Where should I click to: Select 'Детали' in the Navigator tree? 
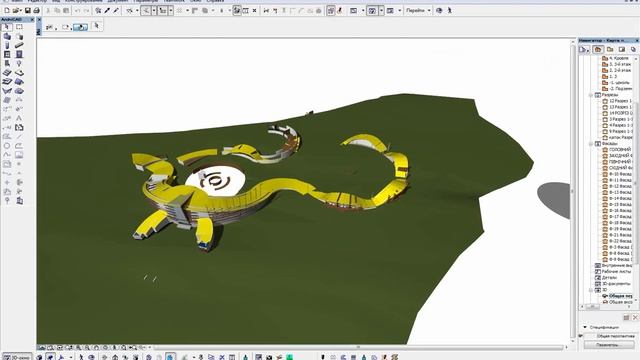point(609,278)
